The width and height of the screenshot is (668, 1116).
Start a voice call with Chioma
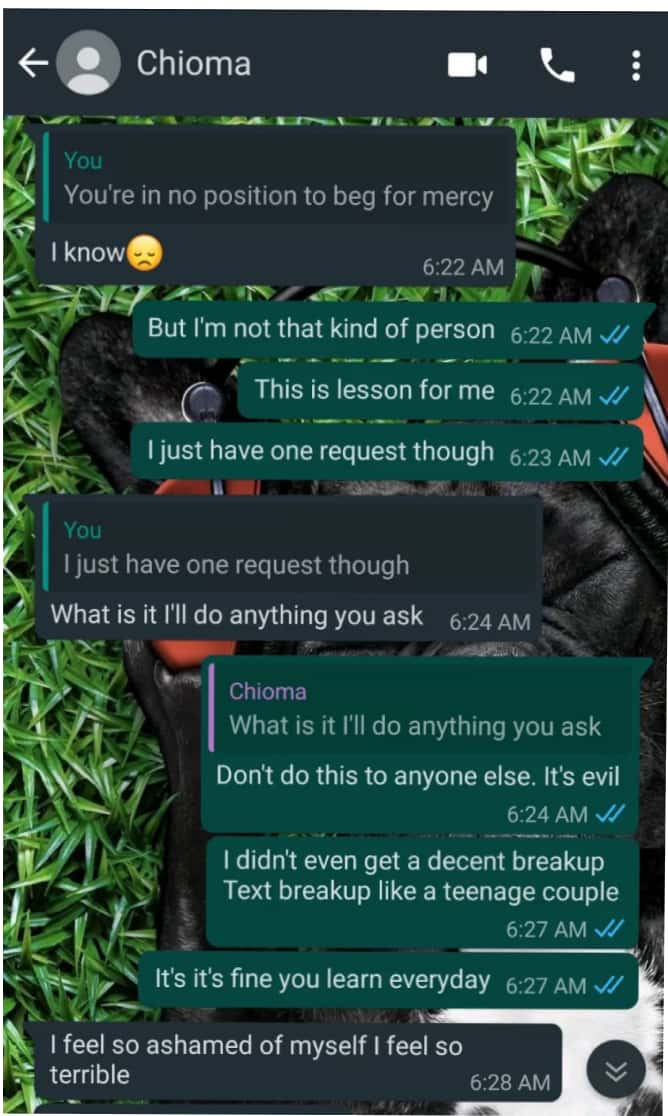(x=557, y=65)
